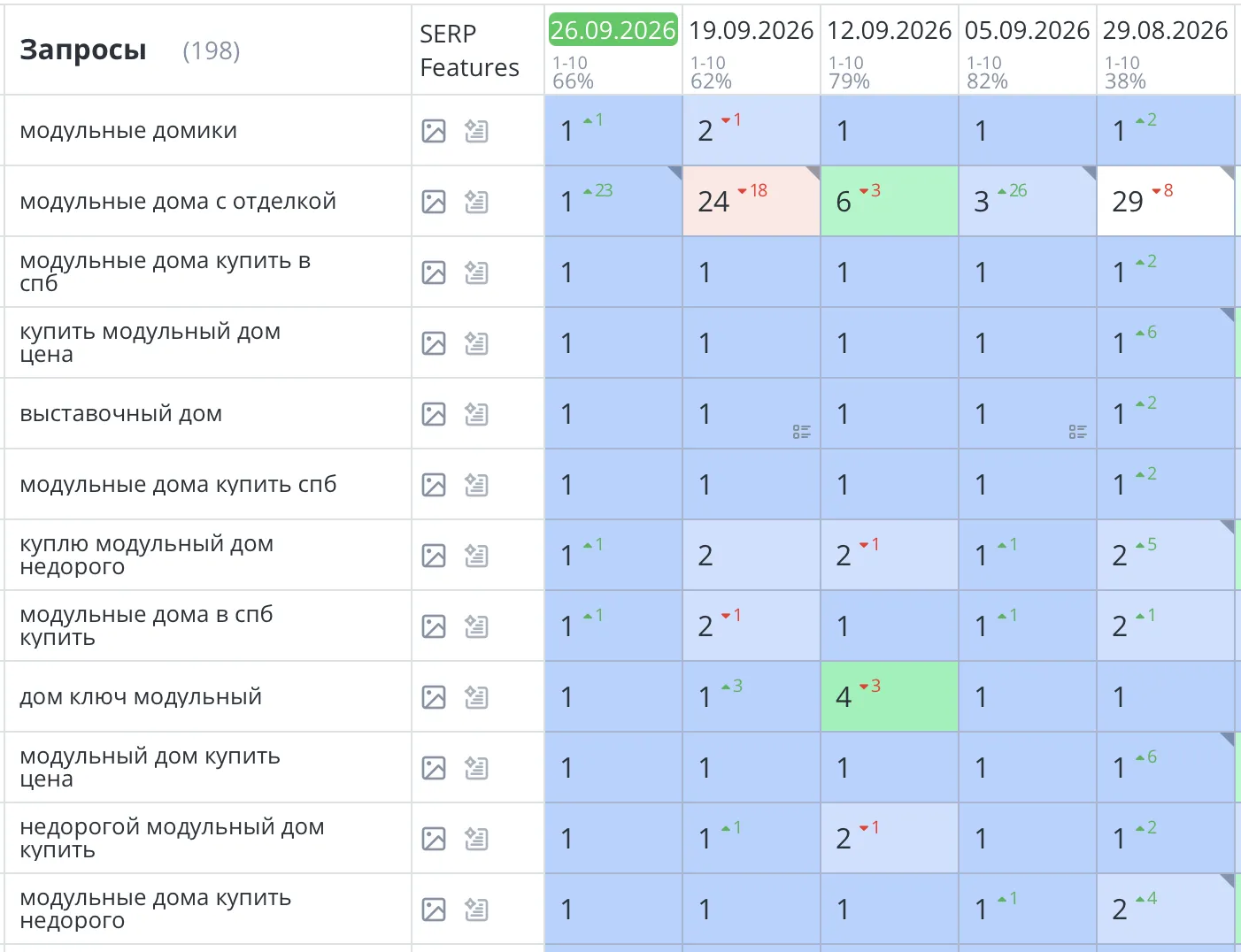1241x952 pixels.
Task: Click image icon in модульные дома с отделкой row
Action: point(434,202)
